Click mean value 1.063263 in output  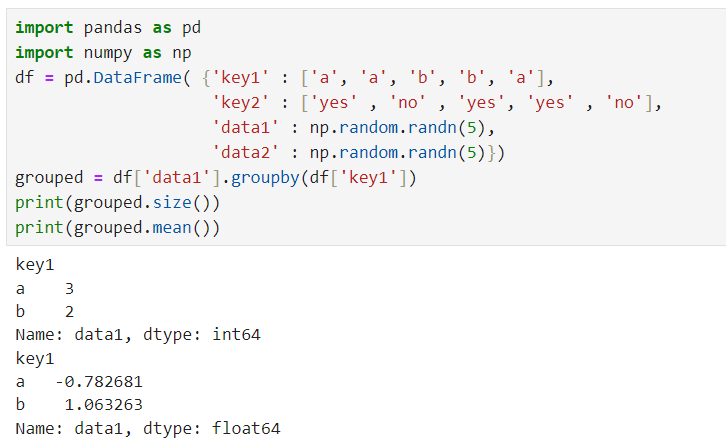click(x=103, y=405)
